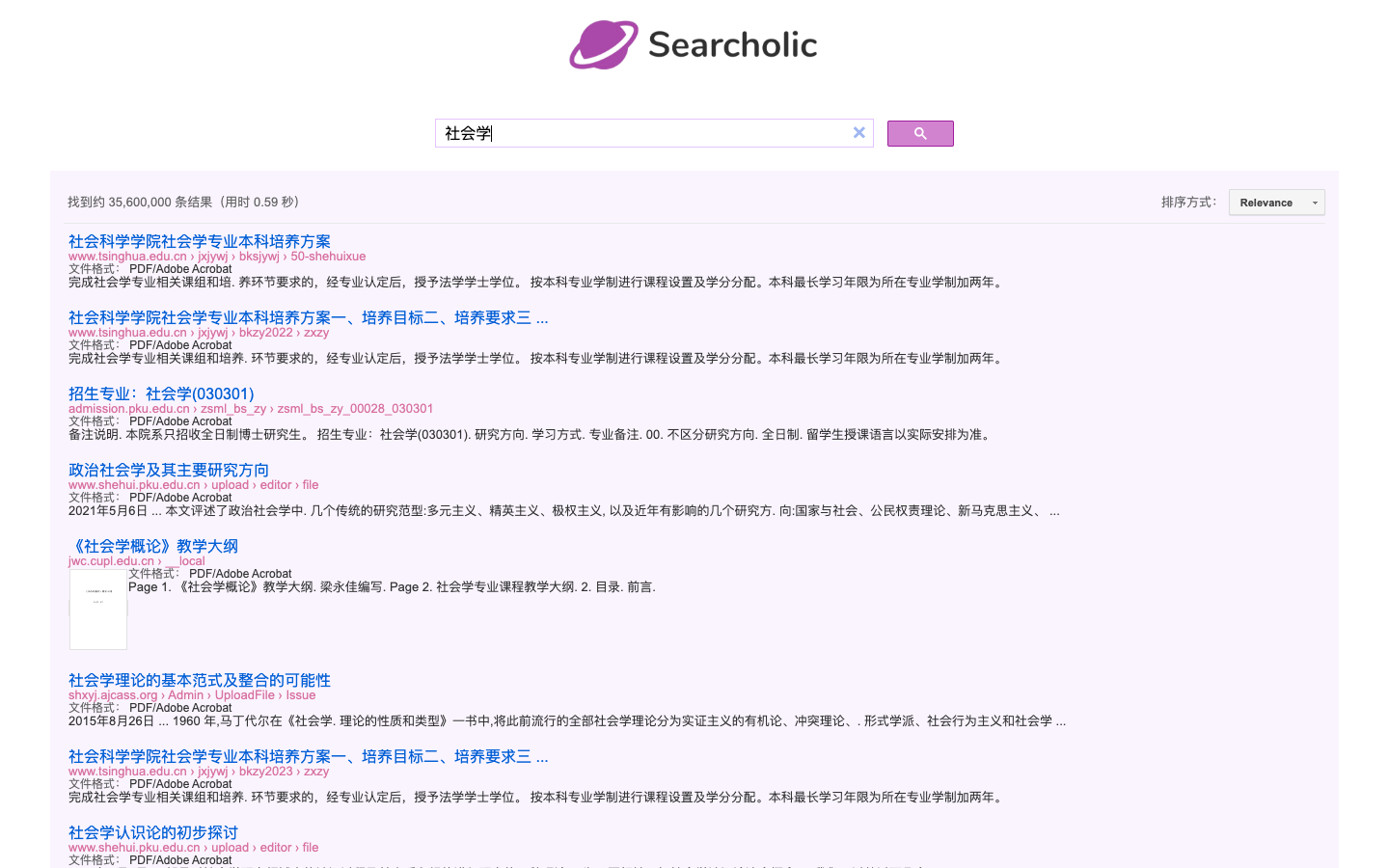Viewport: 1389px width, 868px height.
Task: Start search with the magnifying glass button
Action: coord(920,133)
